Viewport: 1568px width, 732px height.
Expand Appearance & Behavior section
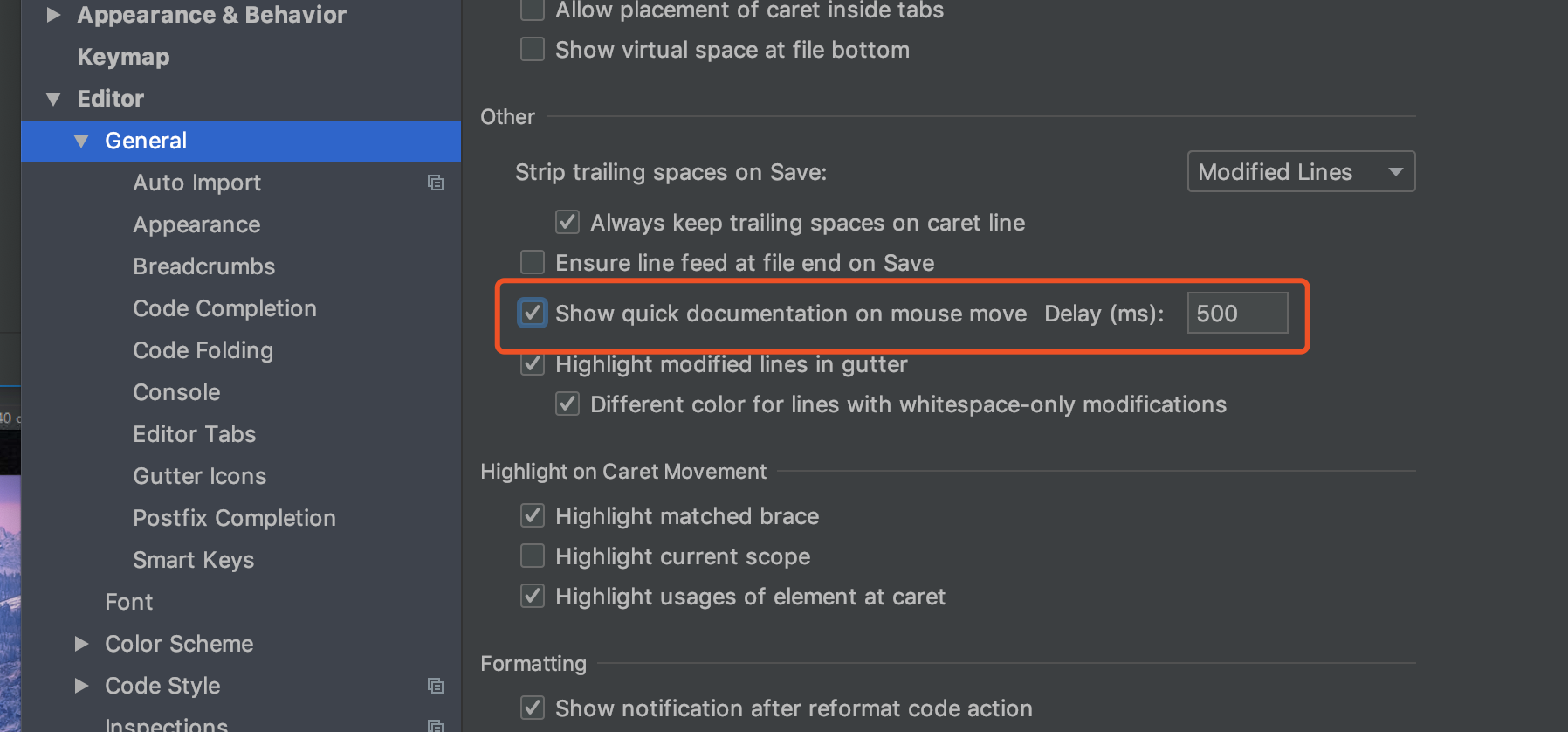[x=53, y=15]
